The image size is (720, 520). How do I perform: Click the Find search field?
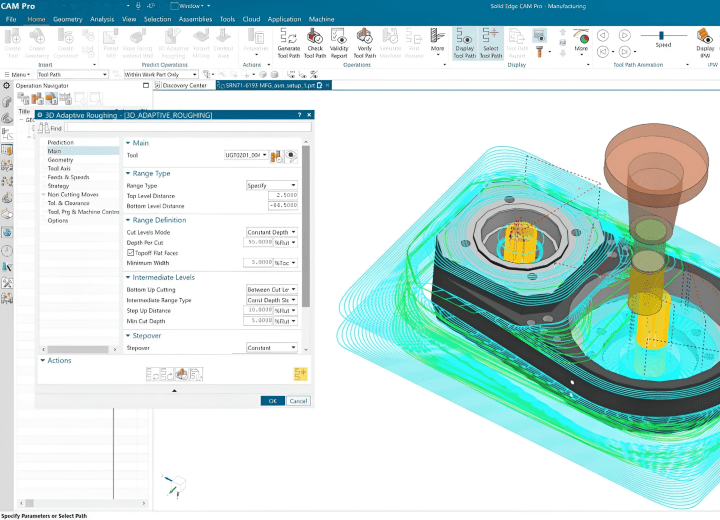pos(189,128)
